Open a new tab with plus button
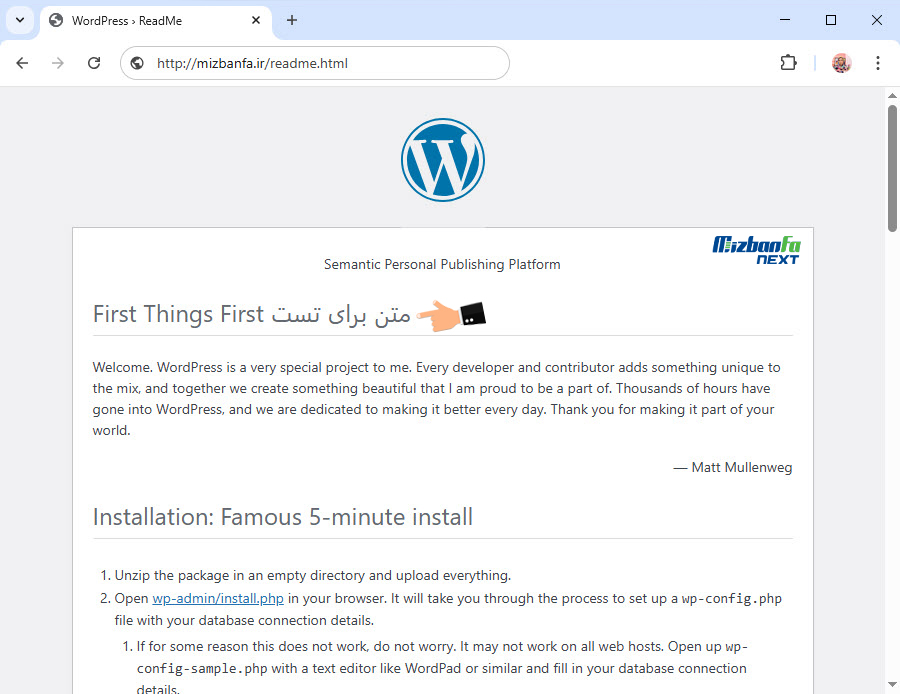This screenshot has width=900, height=694. (x=292, y=20)
